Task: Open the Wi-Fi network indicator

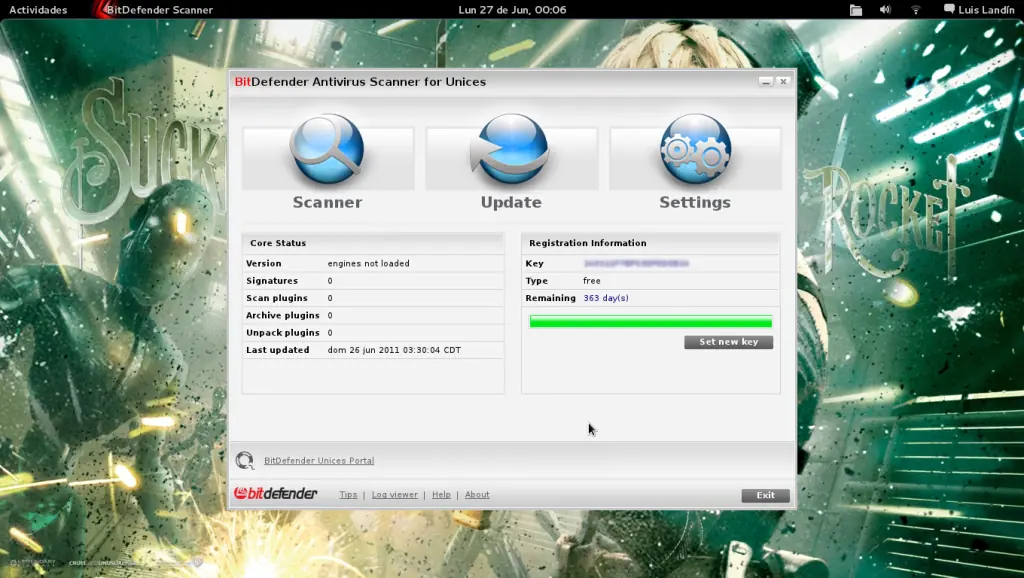Action: pyautogui.click(x=915, y=10)
